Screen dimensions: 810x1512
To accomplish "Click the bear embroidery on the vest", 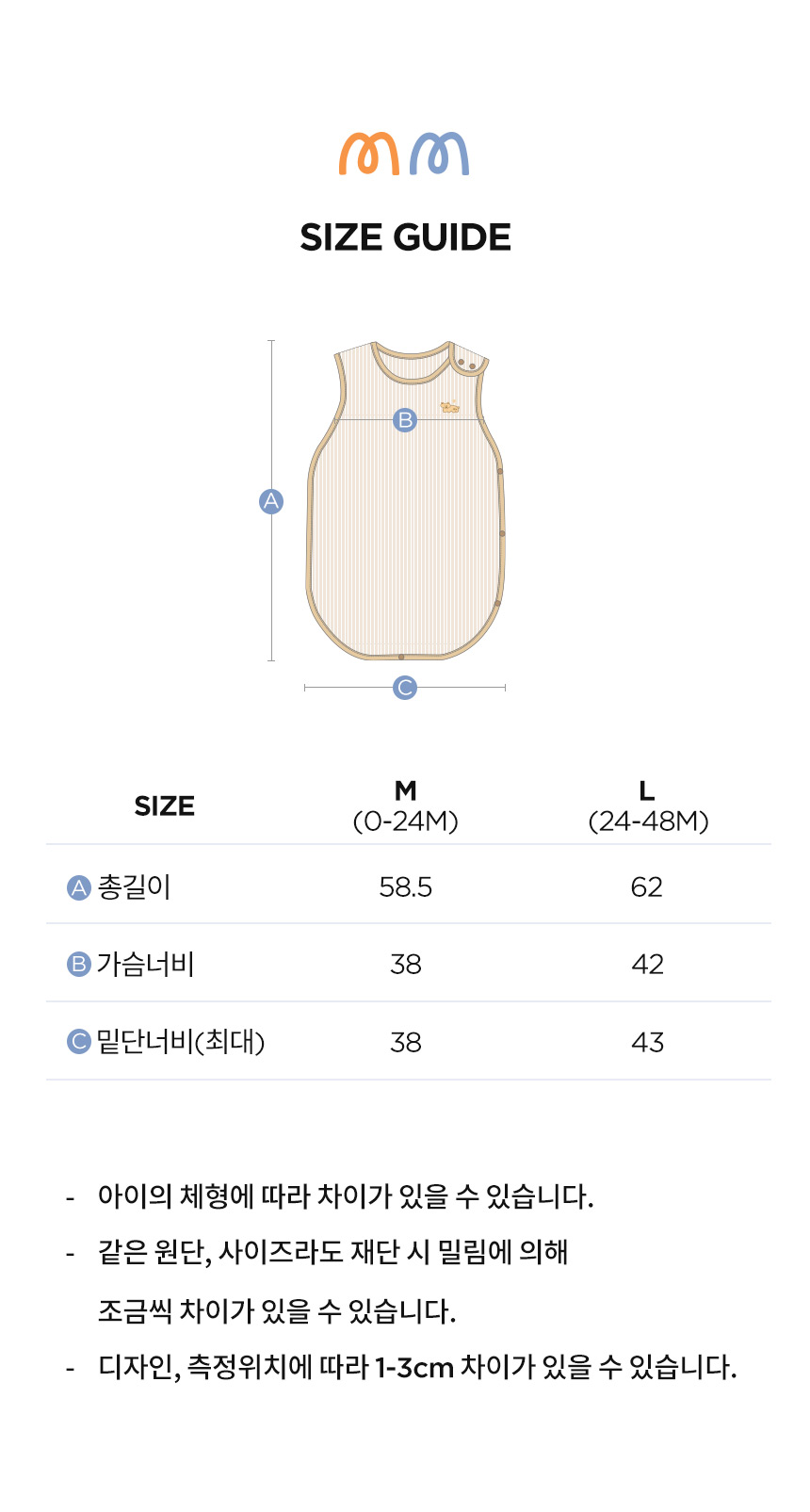I will [450, 407].
